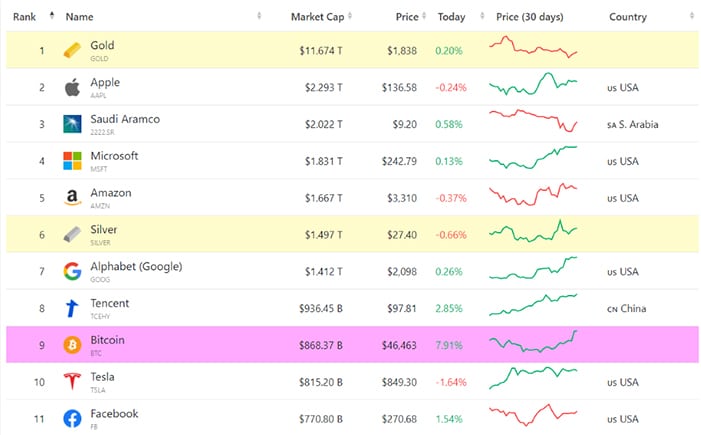The image size is (701, 435).
Task: Open the Apple company link
Action: click(105, 82)
